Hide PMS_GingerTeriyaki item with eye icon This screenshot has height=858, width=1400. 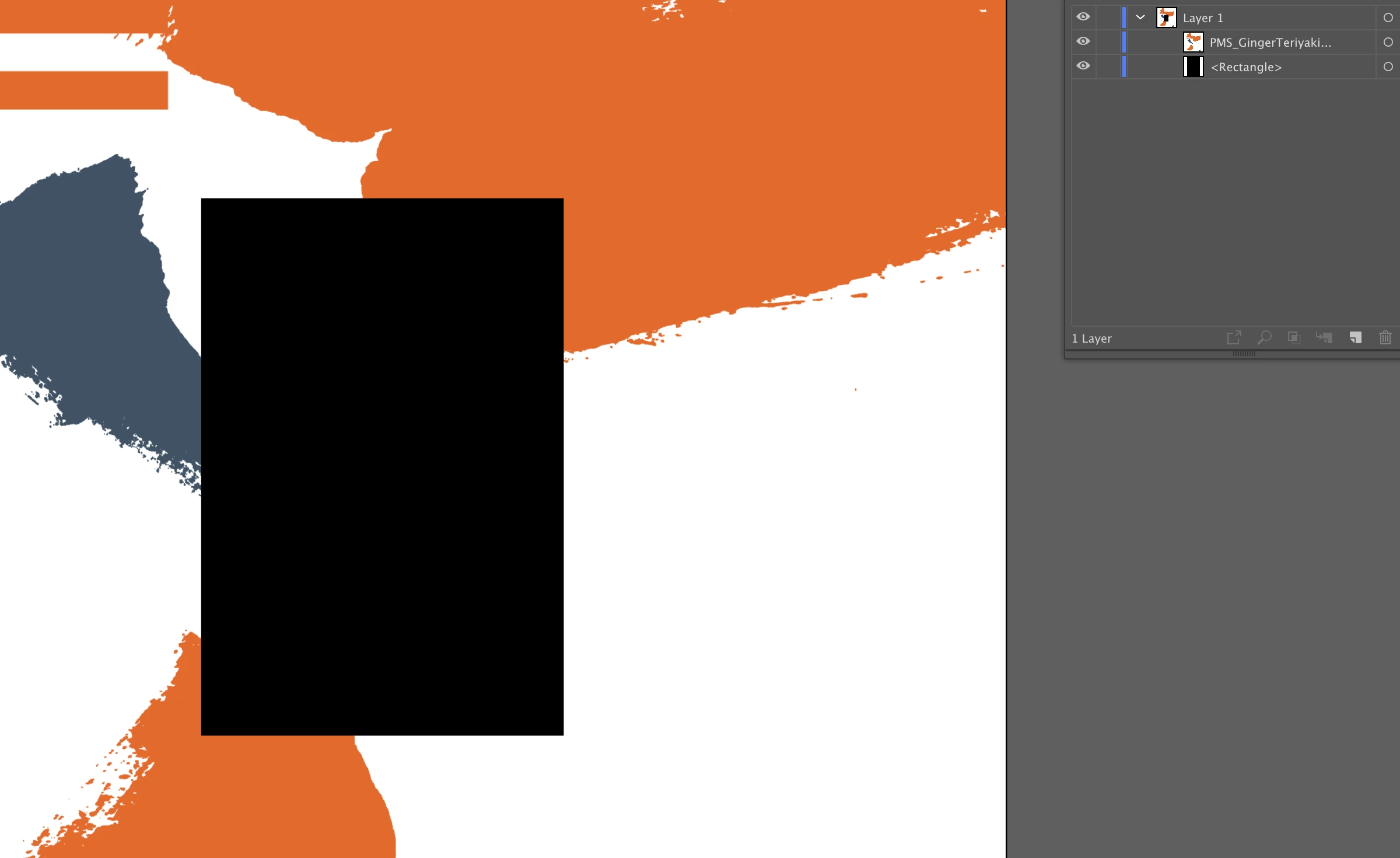1083,41
